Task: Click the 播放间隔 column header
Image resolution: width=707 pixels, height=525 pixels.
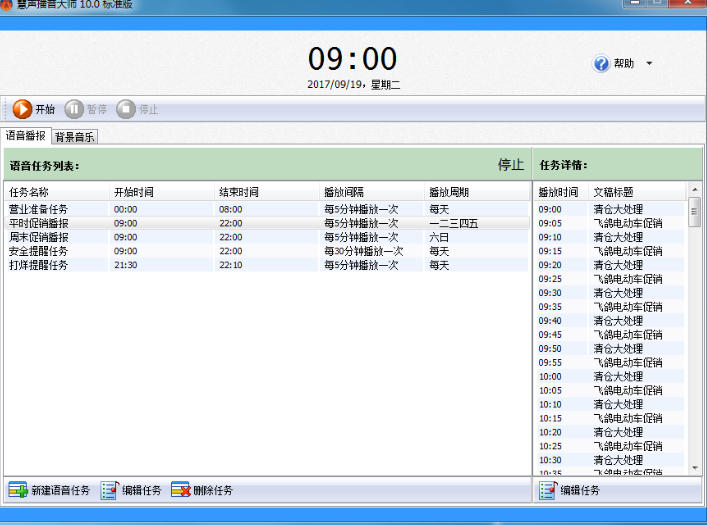Action: (372, 192)
